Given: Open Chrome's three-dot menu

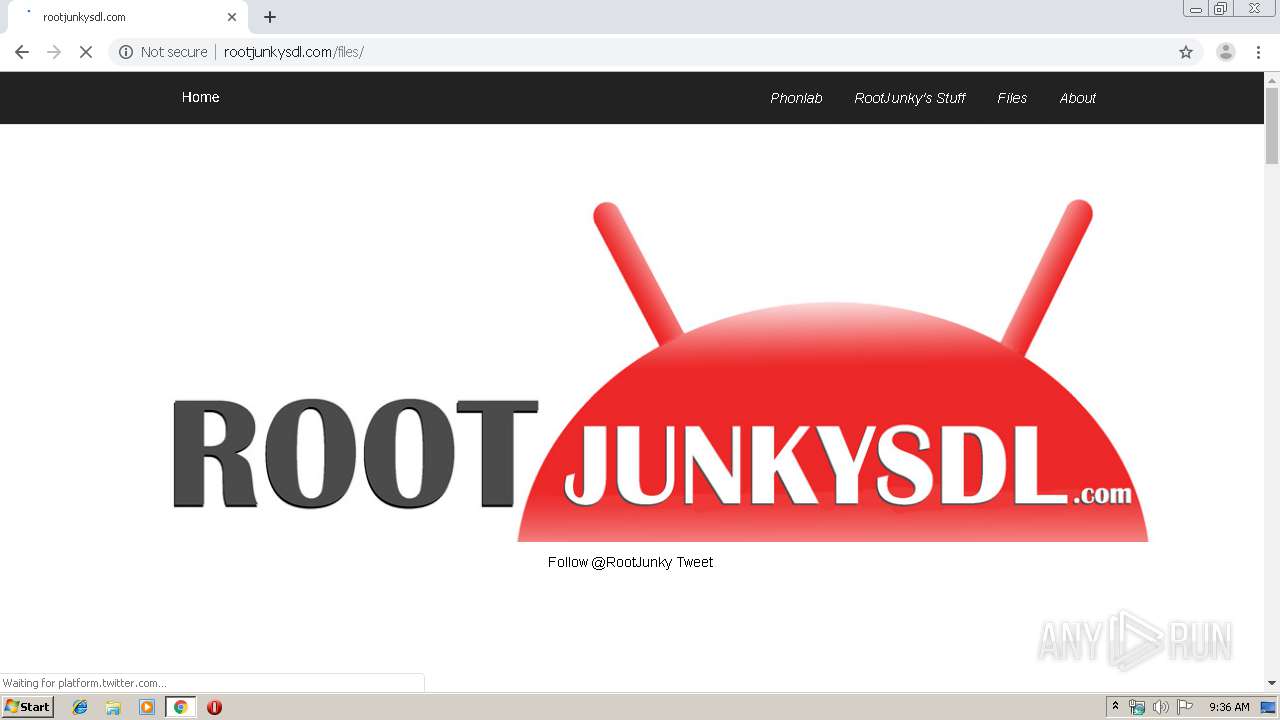Looking at the screenshot, I should click(1259, 52).
